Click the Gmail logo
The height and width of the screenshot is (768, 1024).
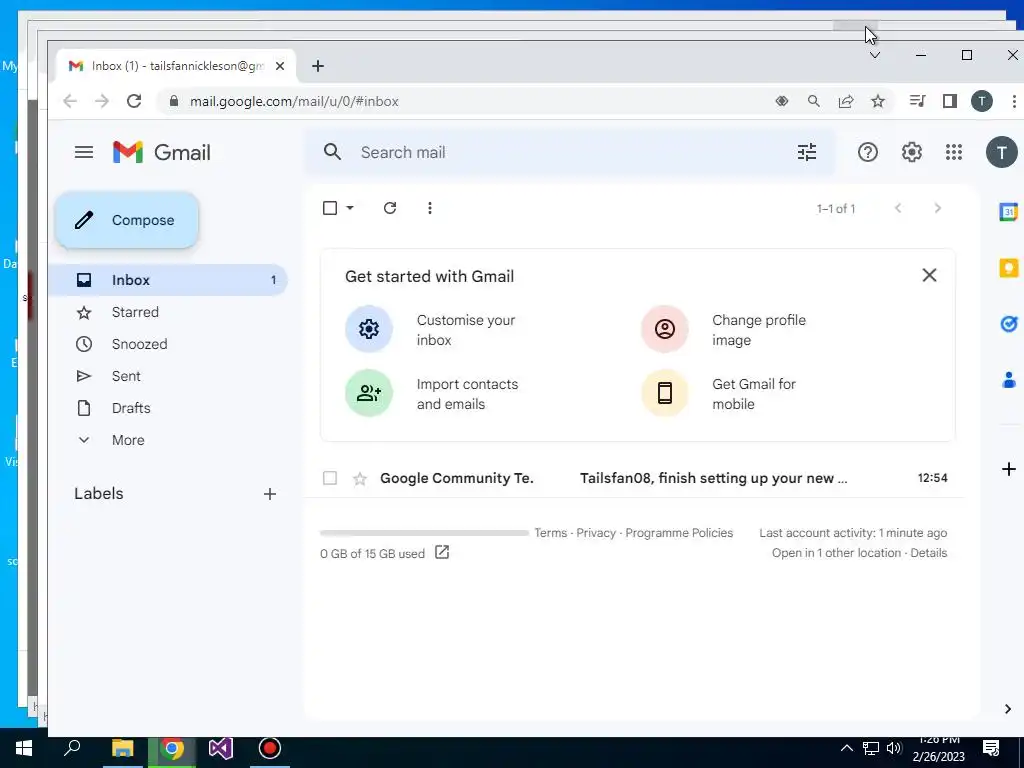coord(161,152)
